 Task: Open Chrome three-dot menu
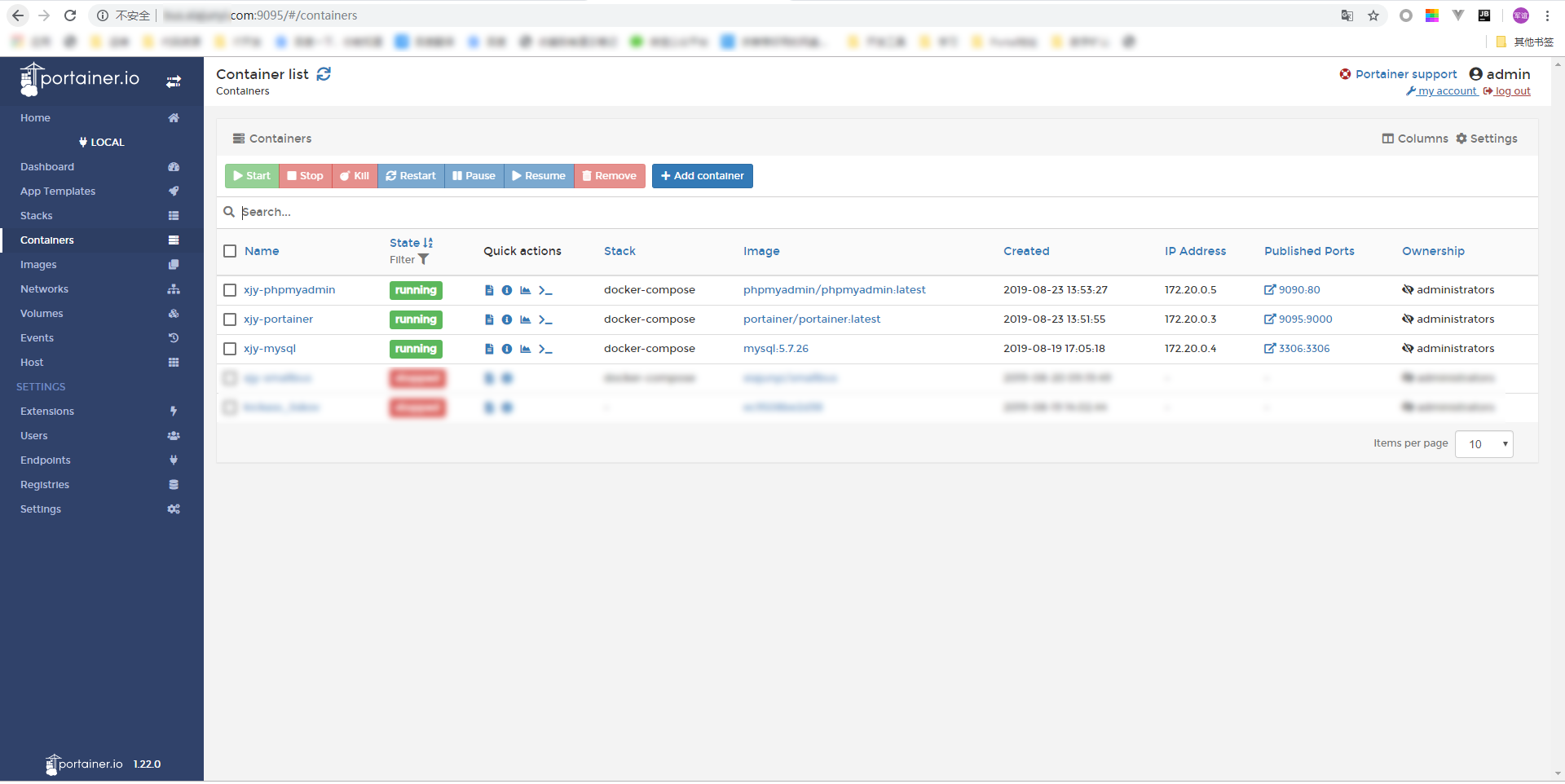1547,15
